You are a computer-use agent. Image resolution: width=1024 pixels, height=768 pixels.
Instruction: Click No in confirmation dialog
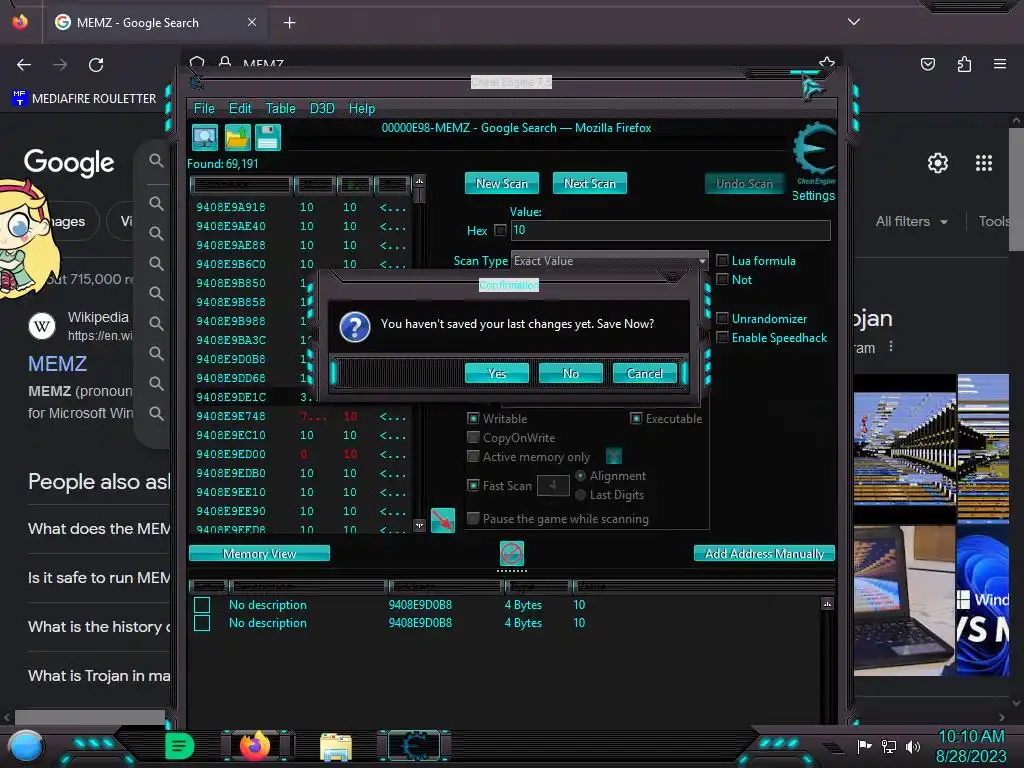(x=570, y=373)
